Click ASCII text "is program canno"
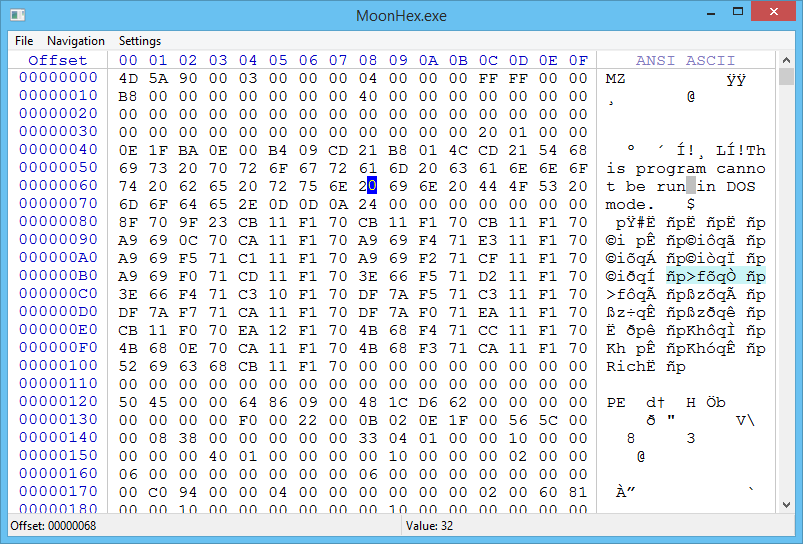This screenshot has width=803, height=544. coord(686,169)
